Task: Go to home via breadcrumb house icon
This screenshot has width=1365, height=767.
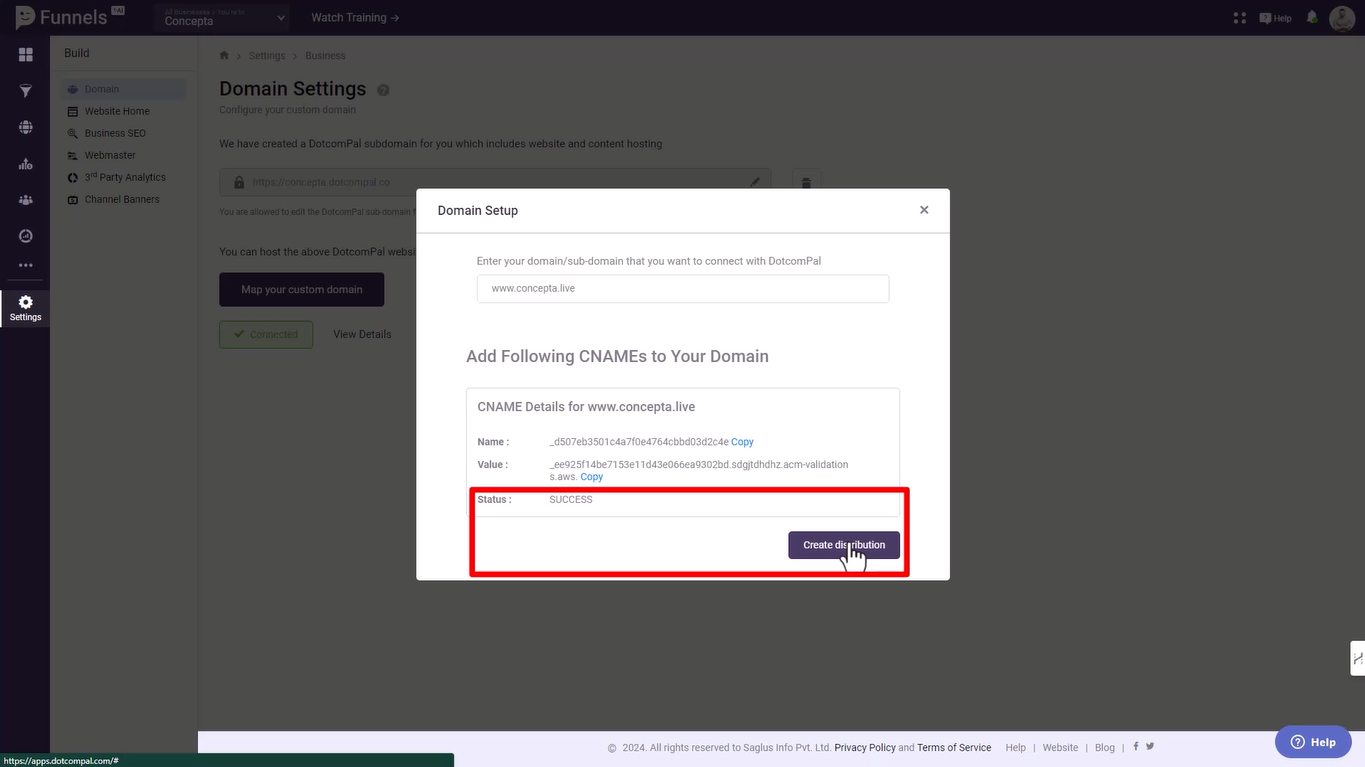Action: [x=224, y=55]
